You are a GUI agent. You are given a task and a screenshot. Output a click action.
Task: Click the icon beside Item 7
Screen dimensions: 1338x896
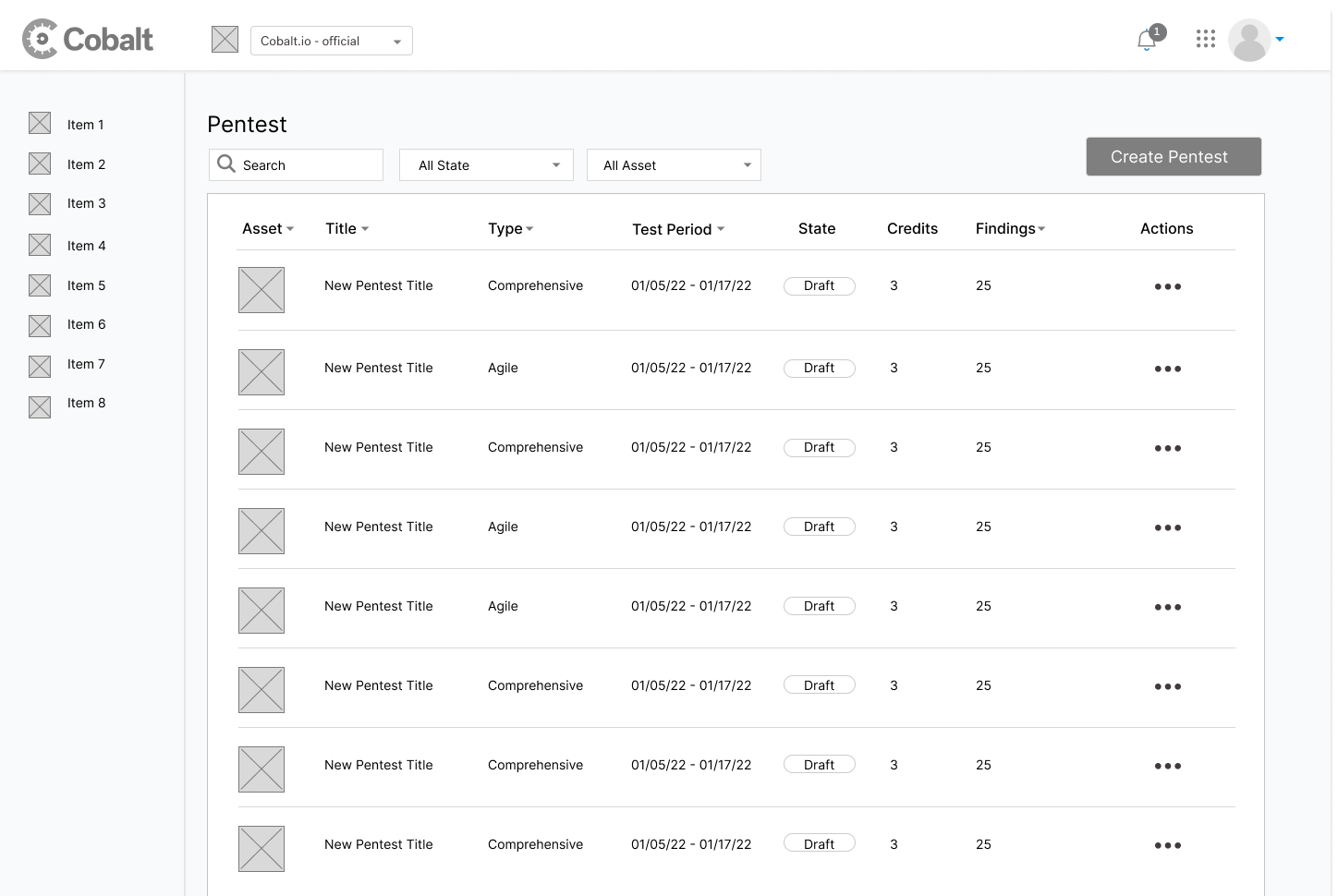click(x=40, y=367)
